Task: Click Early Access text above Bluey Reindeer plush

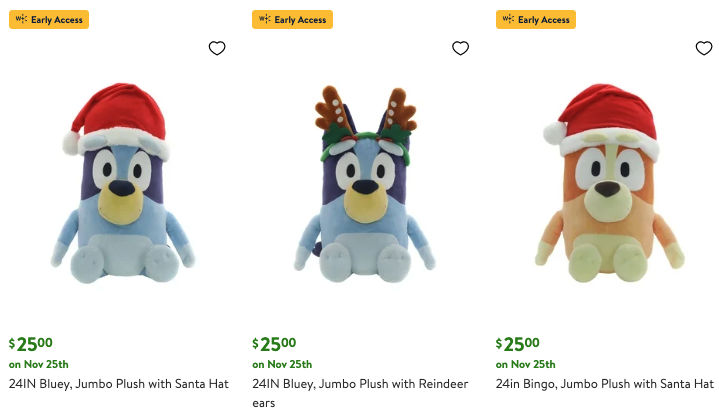Action: click(x=299, y=19)
